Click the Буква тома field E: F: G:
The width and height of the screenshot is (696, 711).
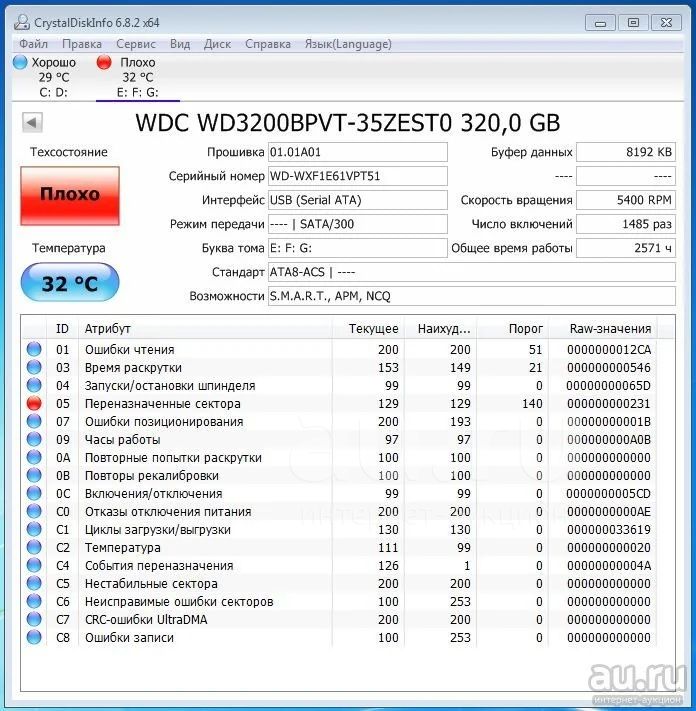pos(357,248)
